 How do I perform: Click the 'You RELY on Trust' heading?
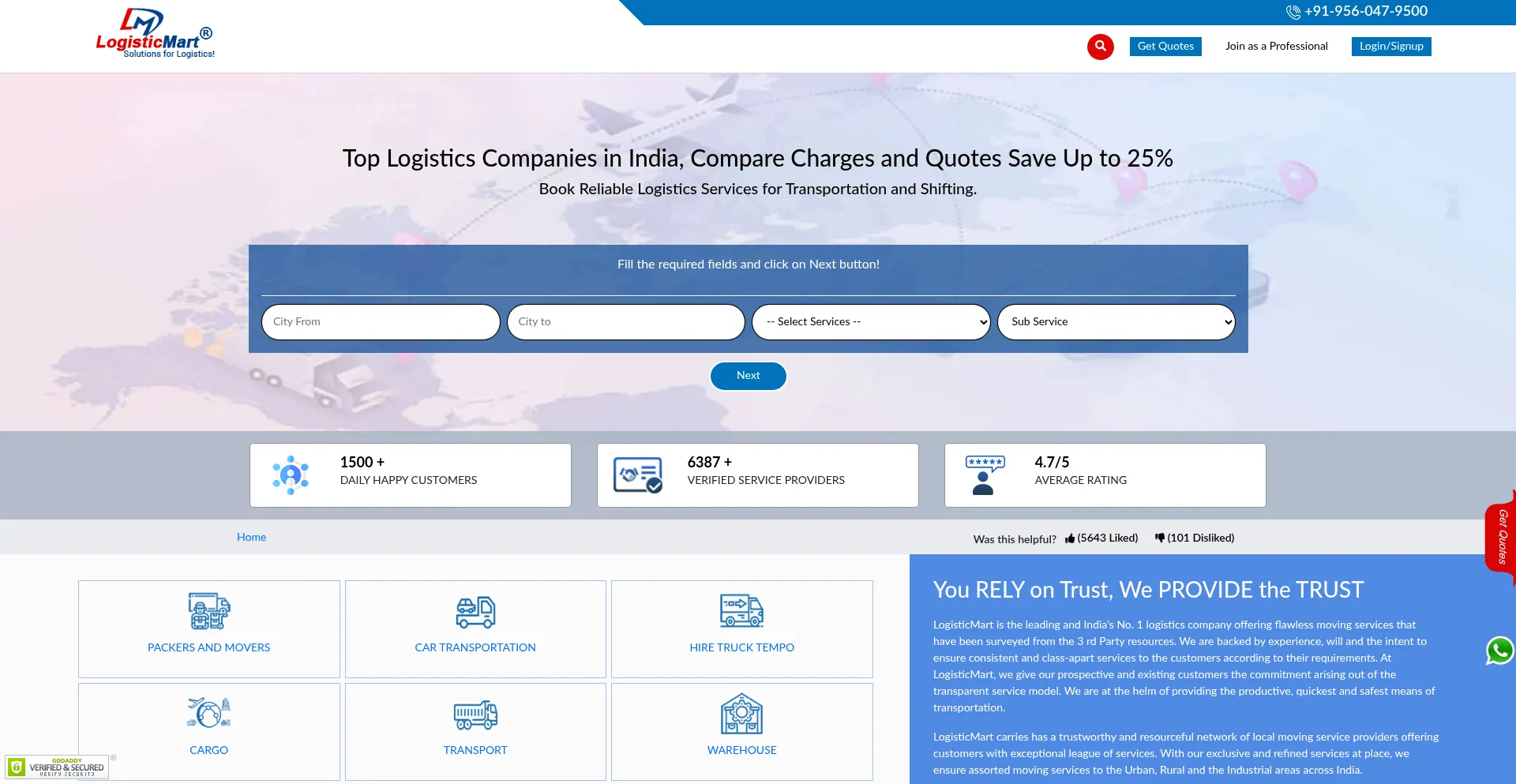tap(1148, 591)
